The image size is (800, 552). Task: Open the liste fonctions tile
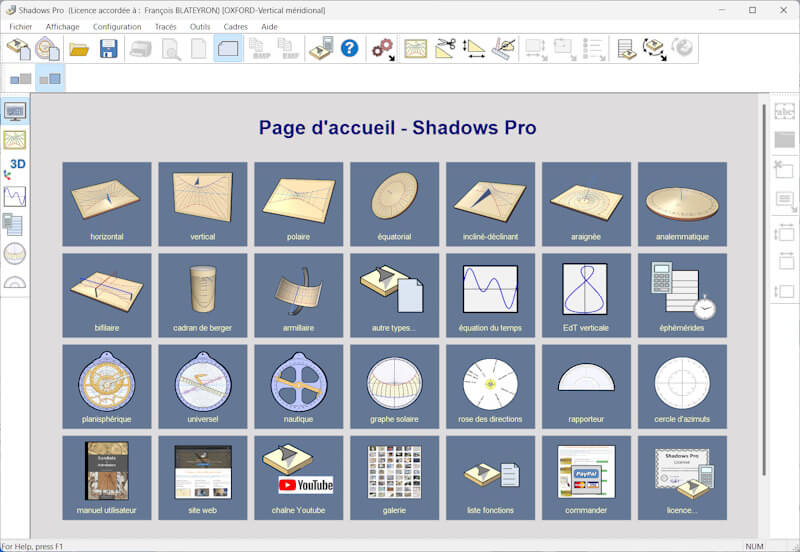[x=490, y=478]
